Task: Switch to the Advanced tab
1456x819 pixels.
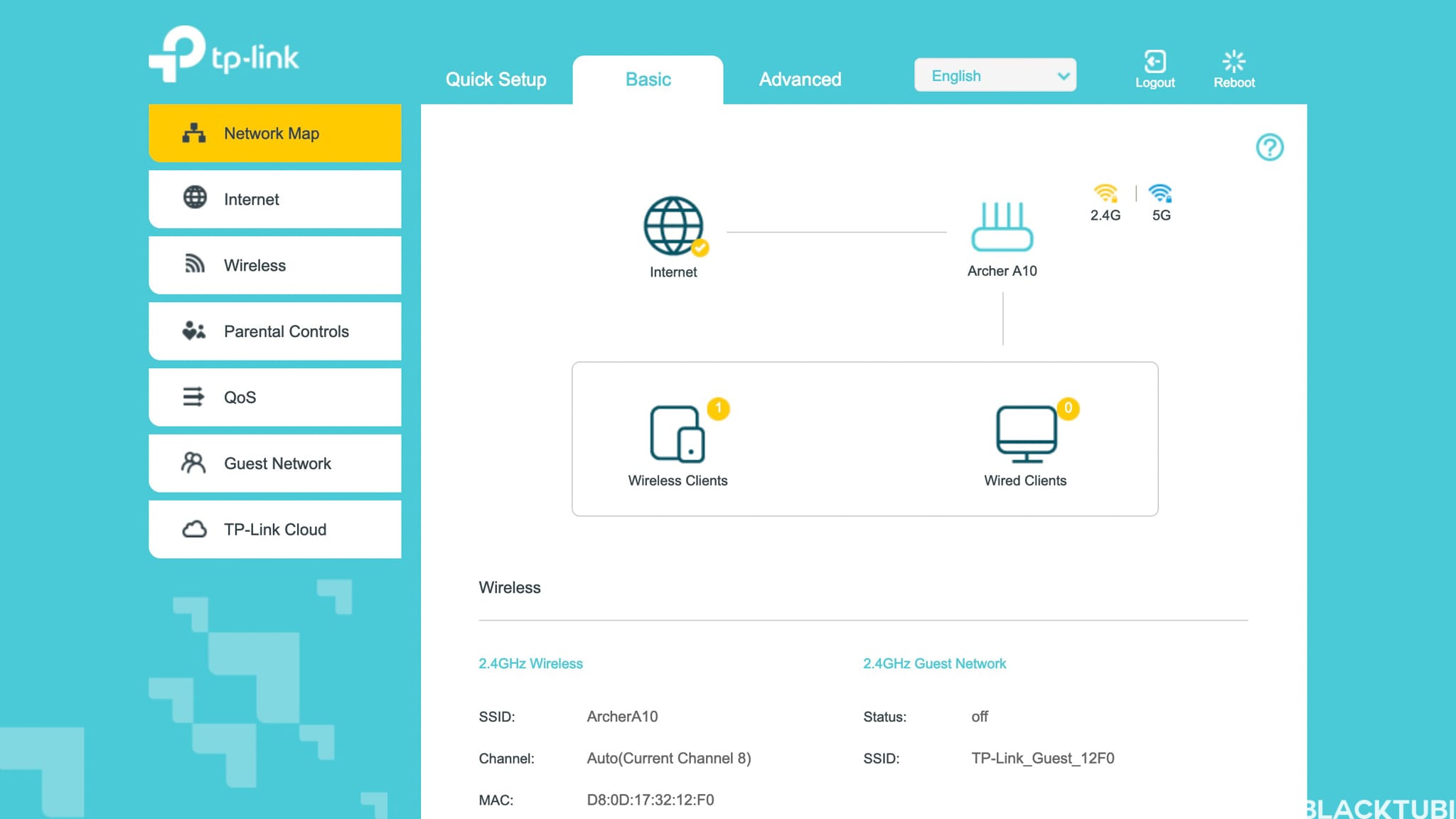Action: pyautogui.click(x=800, y=80)
